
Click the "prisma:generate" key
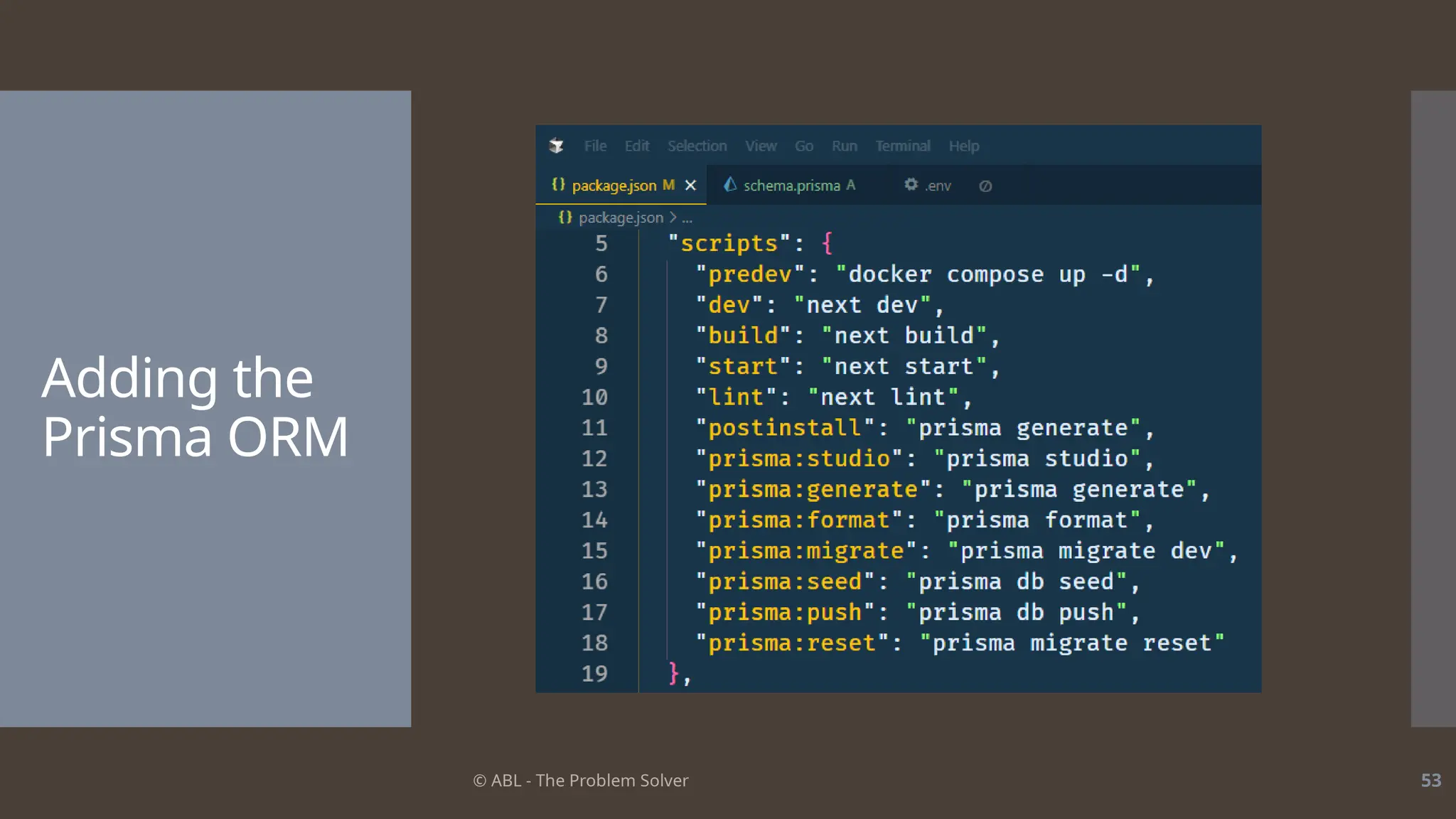[813, 489]
